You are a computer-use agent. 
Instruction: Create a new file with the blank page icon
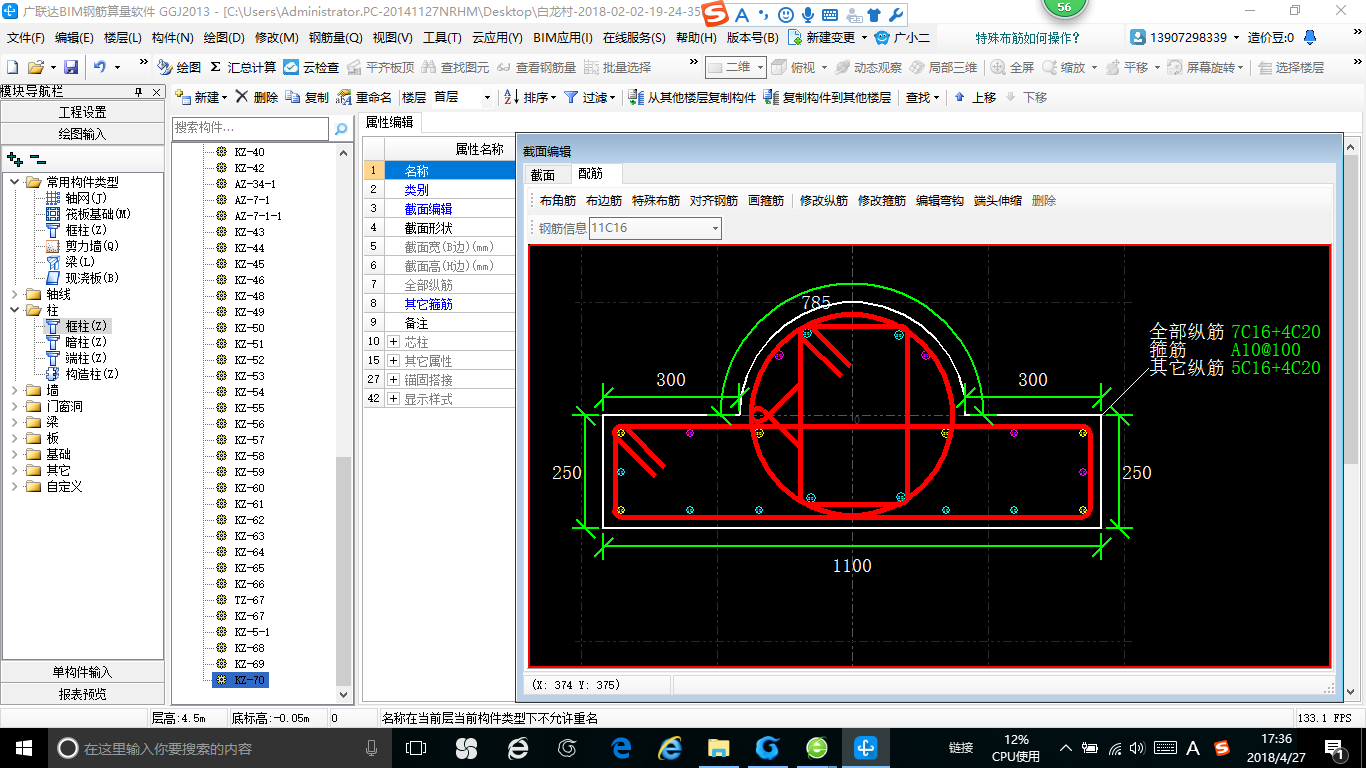pyautogui.click(x=13, y=67)
